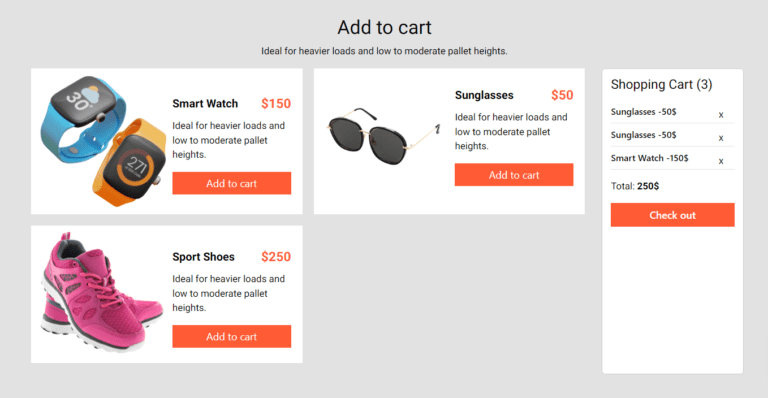The height and width of the screenshot is (398, 768).
Task: Click the $50 Sunglasses price
Action: point(562,95)
